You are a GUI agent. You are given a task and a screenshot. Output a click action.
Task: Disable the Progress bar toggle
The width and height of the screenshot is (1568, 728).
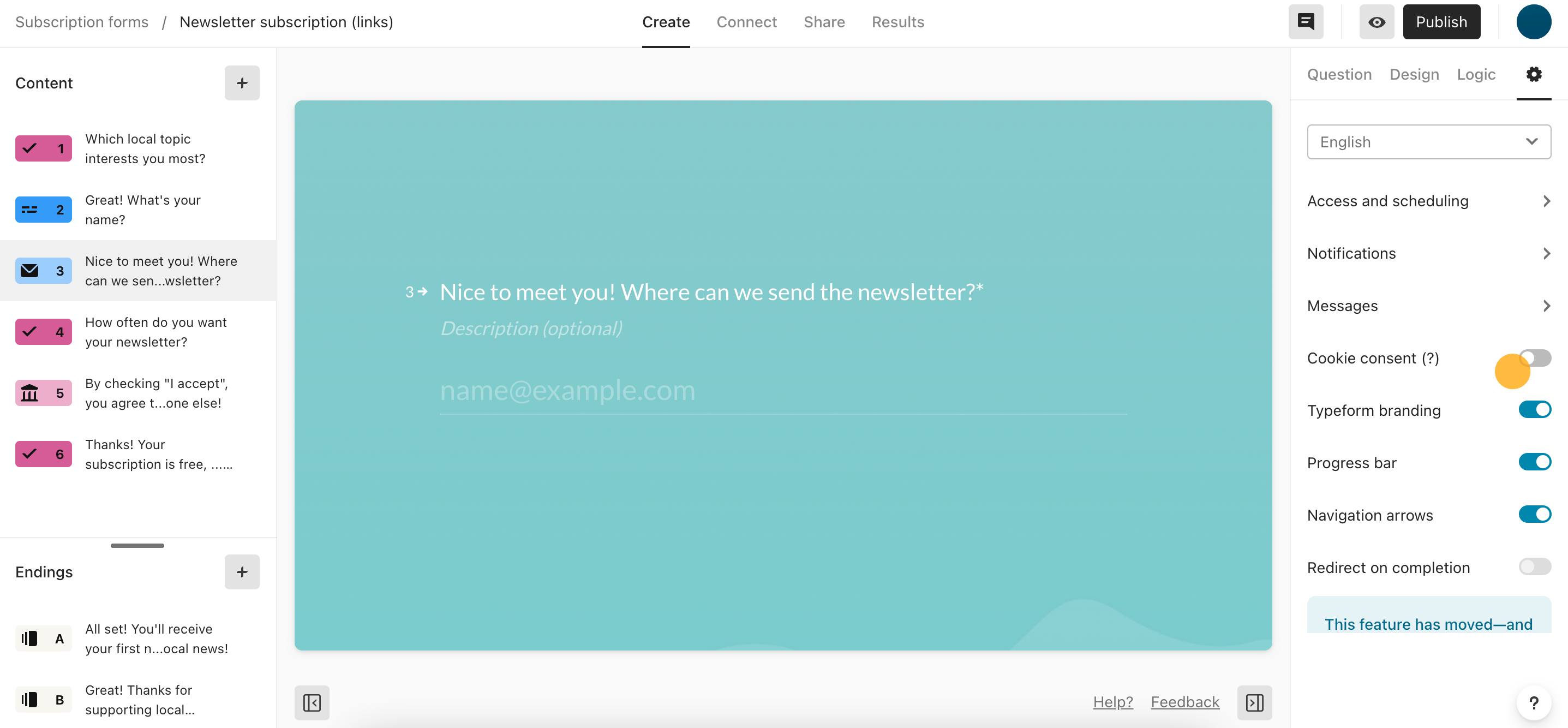[x=1535, y=462]
